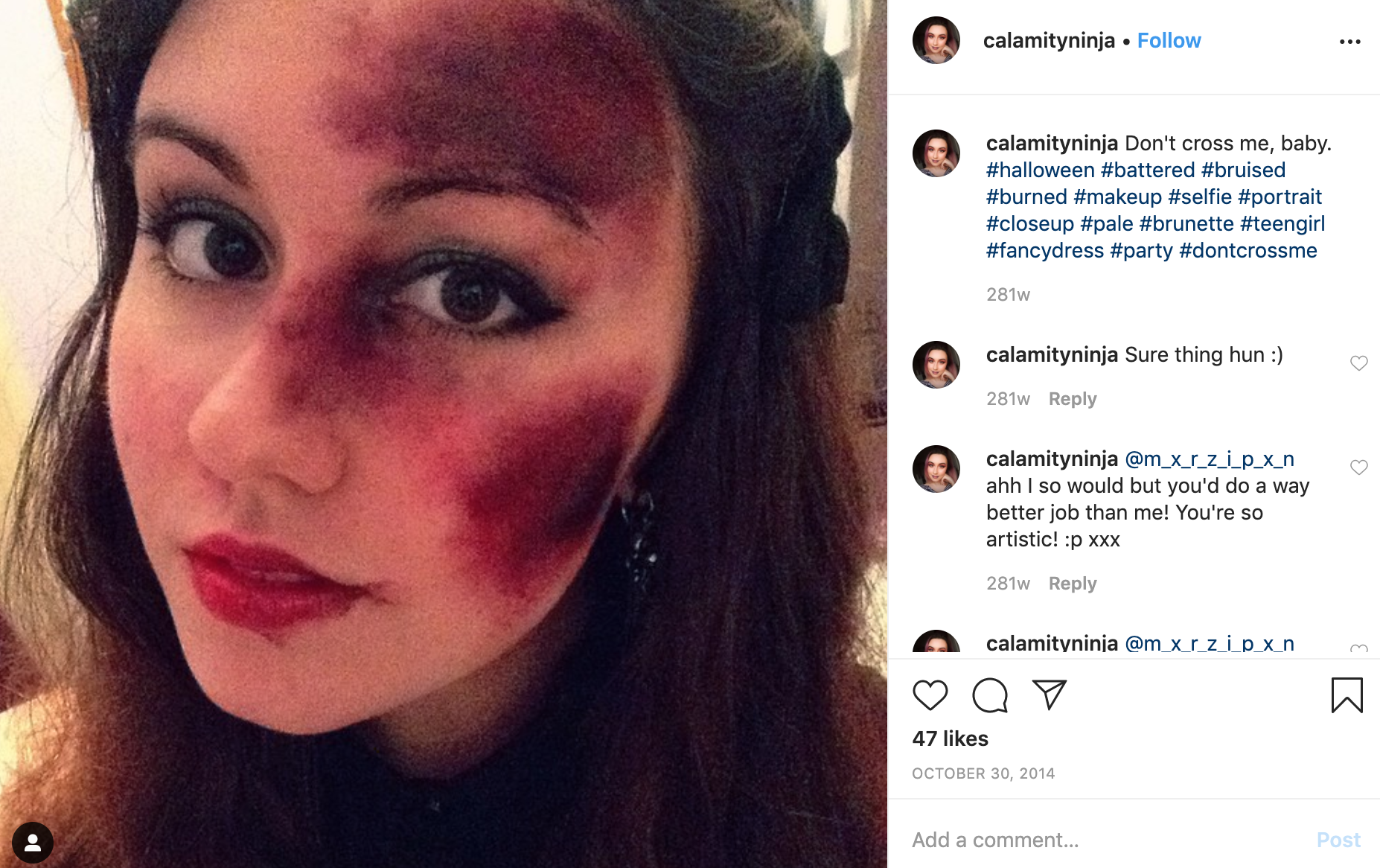This screenshot has height=868, width=1380.
Task: Like the post with heart icon
Action: pyautogui.click(x=930, y=695)
